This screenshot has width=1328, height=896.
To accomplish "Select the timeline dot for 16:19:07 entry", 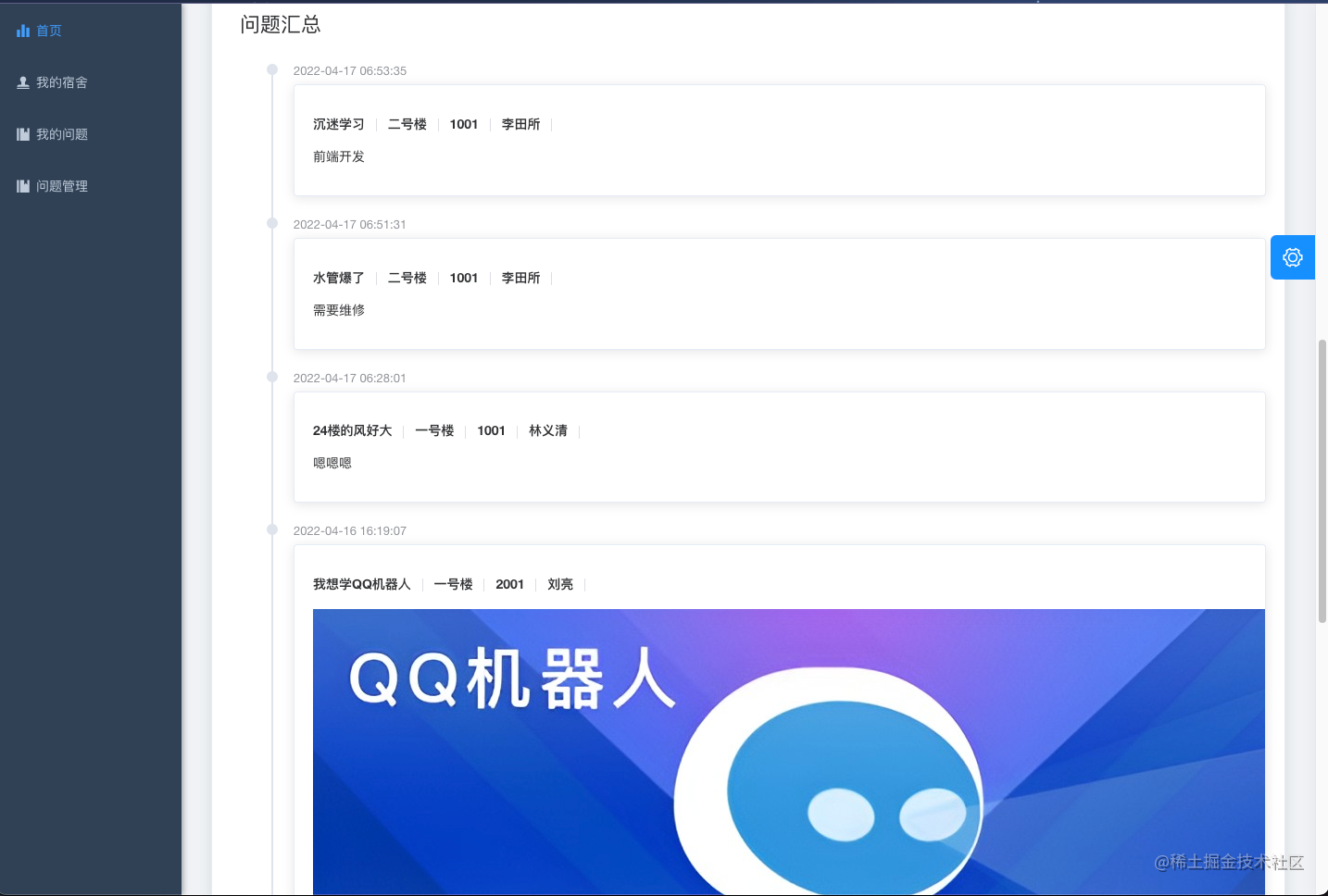I will [272, 529].
